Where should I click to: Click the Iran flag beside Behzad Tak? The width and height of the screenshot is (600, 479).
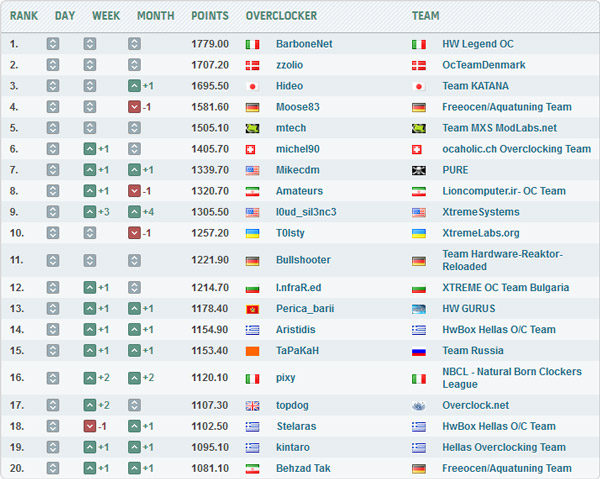coord(252,469)
